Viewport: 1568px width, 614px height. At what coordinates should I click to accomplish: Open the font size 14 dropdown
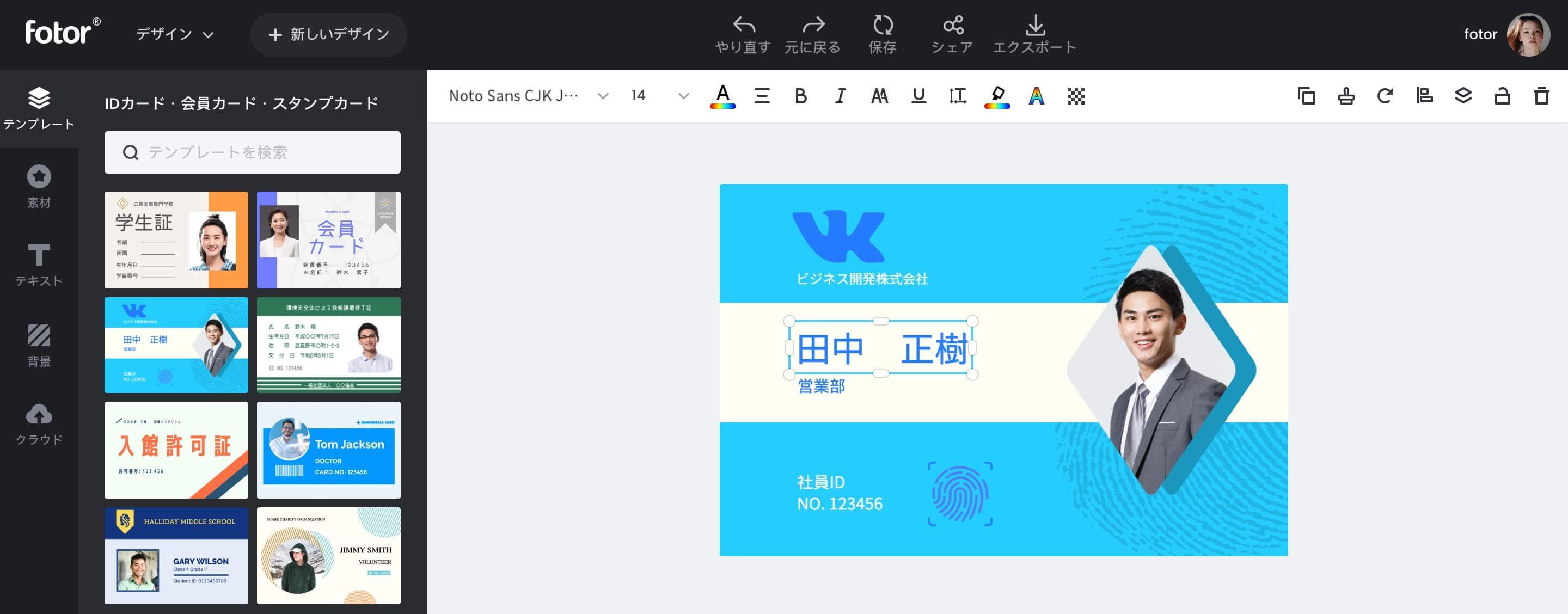[683, 96]
